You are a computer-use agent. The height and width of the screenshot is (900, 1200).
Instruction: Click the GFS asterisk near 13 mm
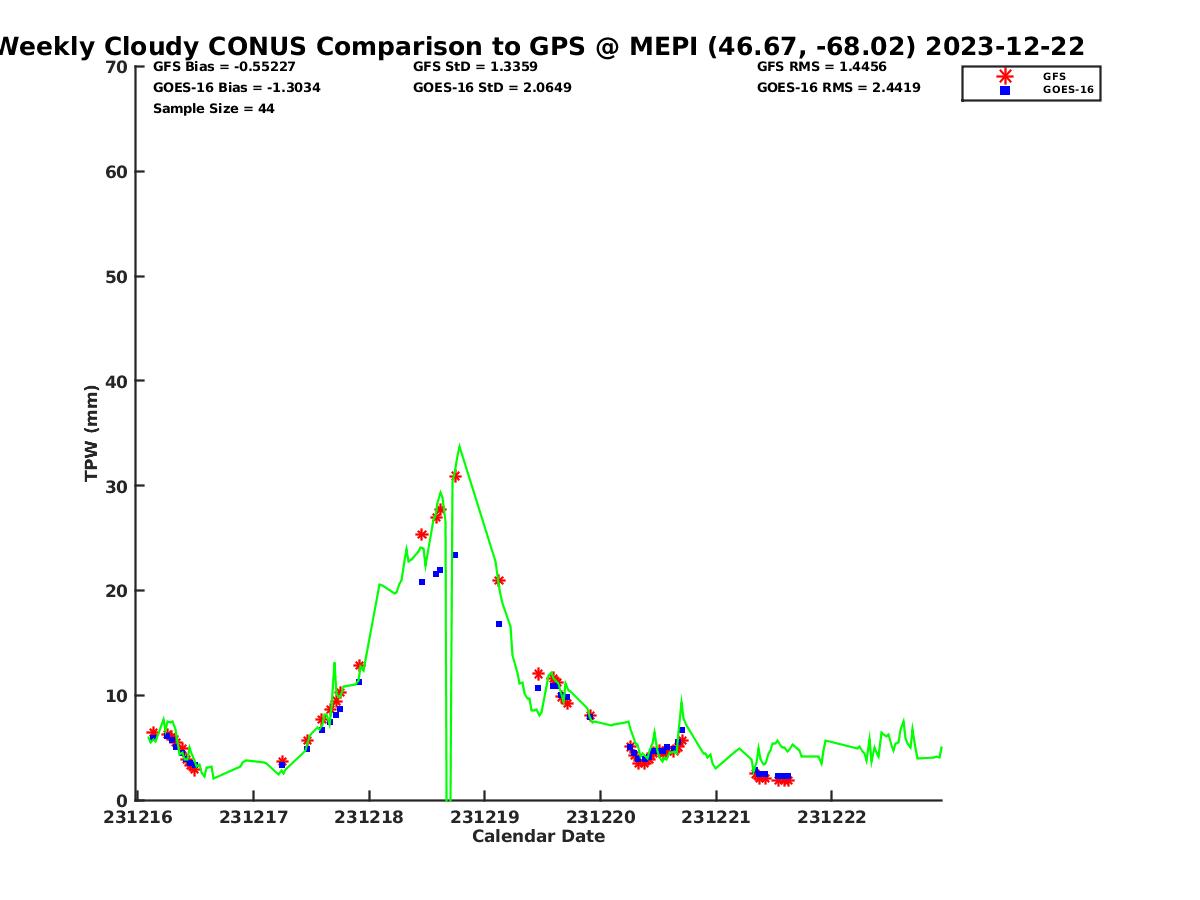click(x=359, y=665)
